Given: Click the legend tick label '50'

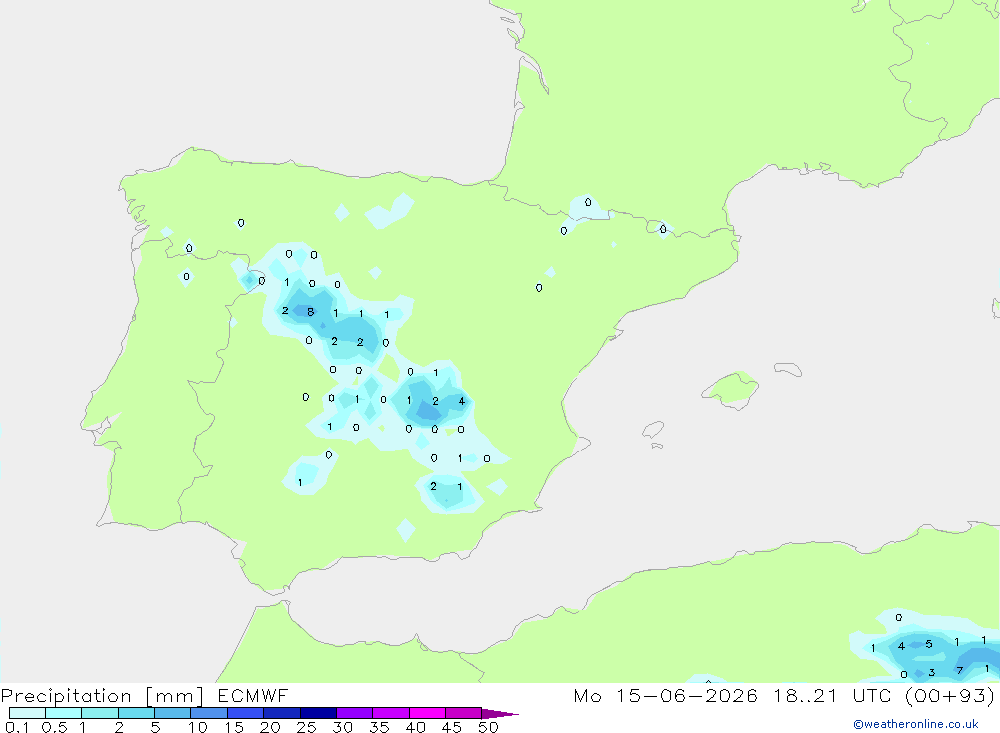Looking at the screenshot, I should [x=489, y=727].
